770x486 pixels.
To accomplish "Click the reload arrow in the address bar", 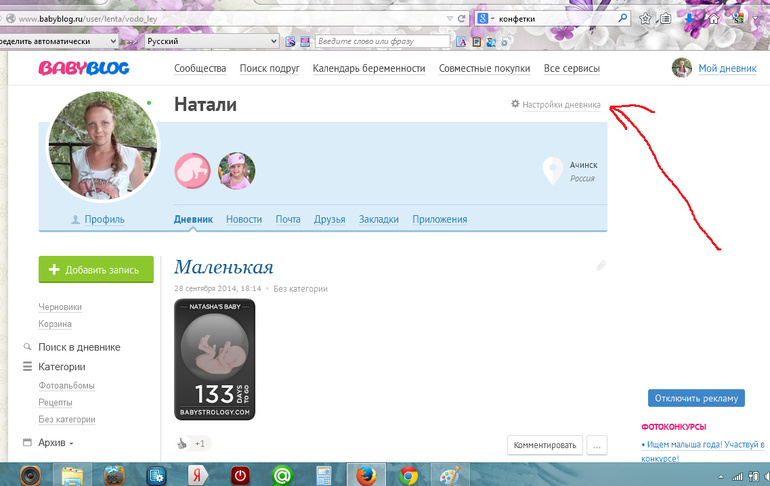I will click(460, 18).
